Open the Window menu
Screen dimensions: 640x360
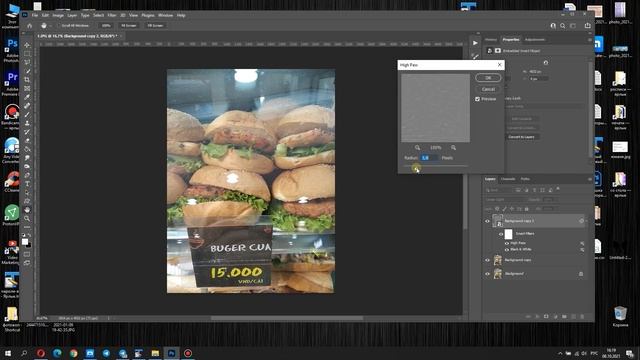(165, 16)
